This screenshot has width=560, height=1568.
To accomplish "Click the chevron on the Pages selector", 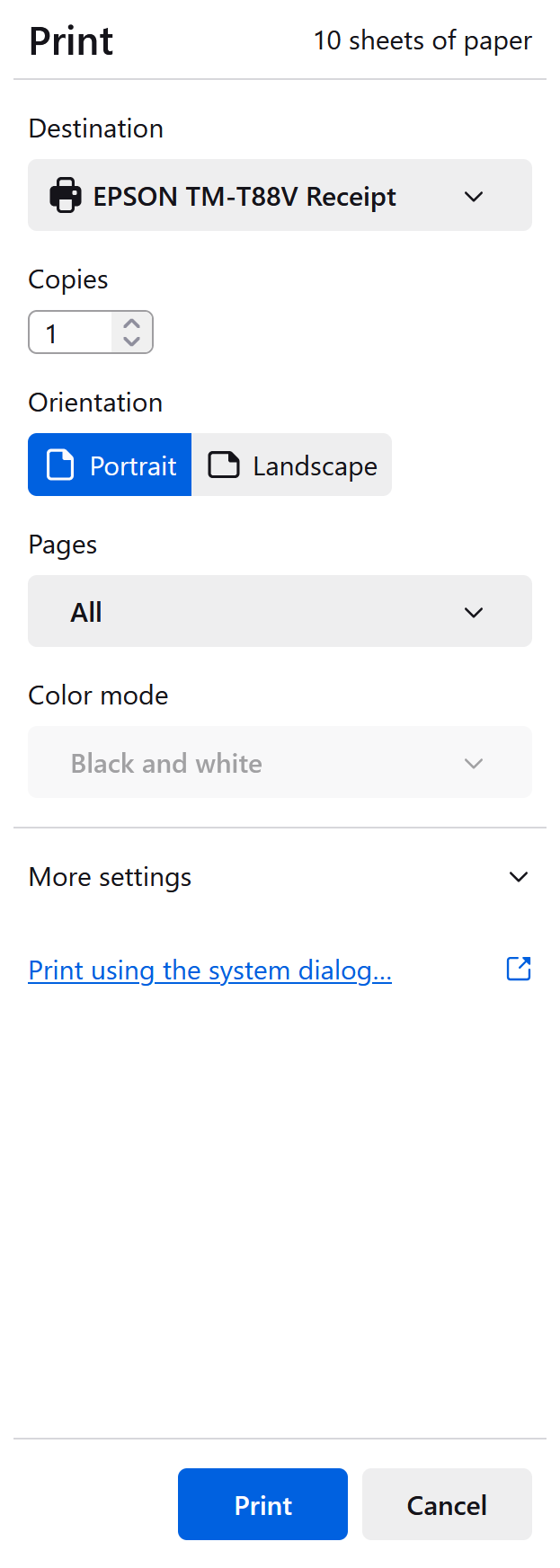I will [x=474, y=612].
